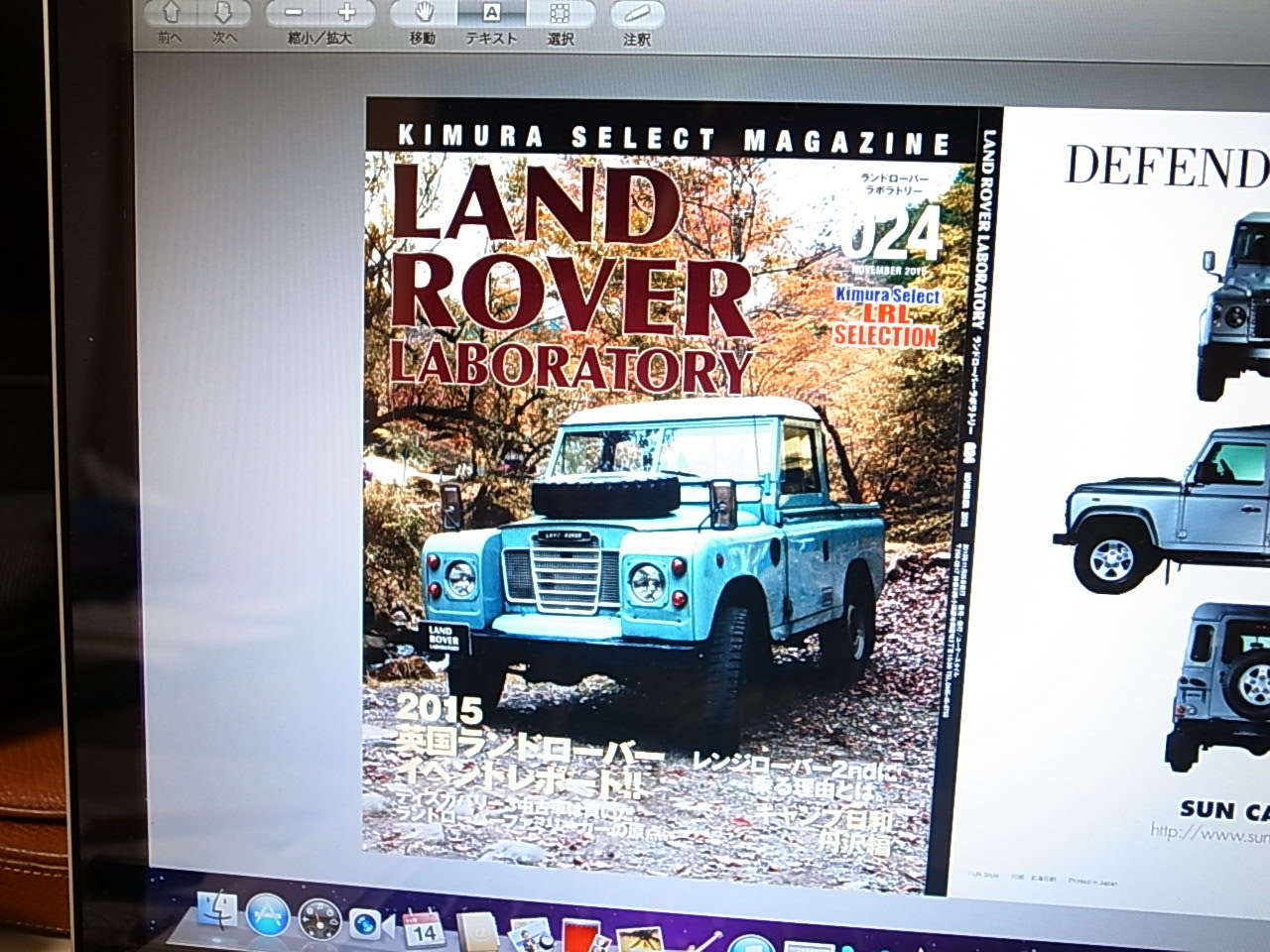Go to the next page (次へ)
This screenshot has height=952, width=1270.
[224, 15]
